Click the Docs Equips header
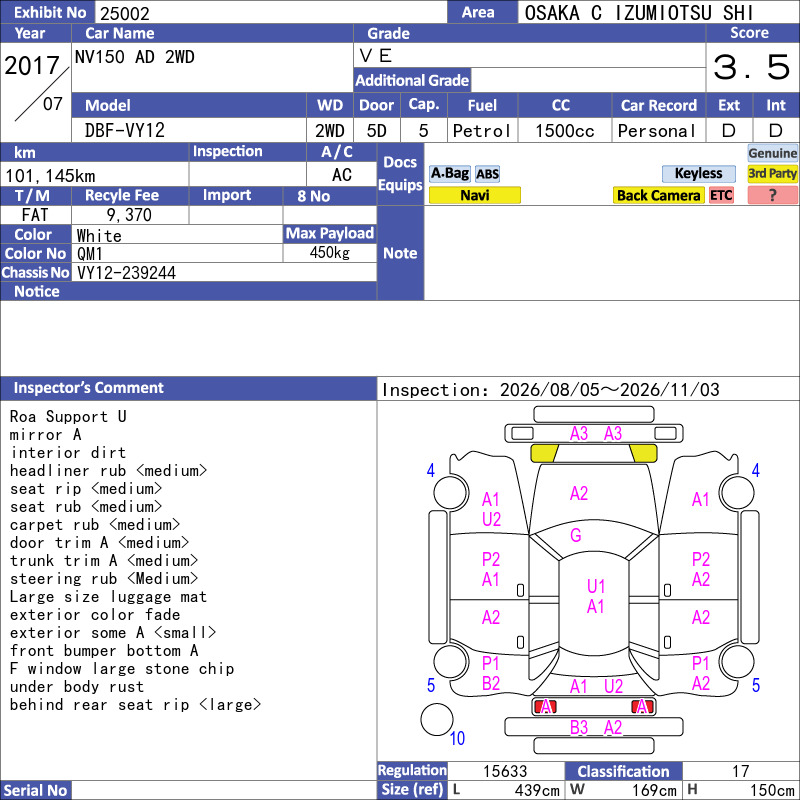 click(401, 173)
